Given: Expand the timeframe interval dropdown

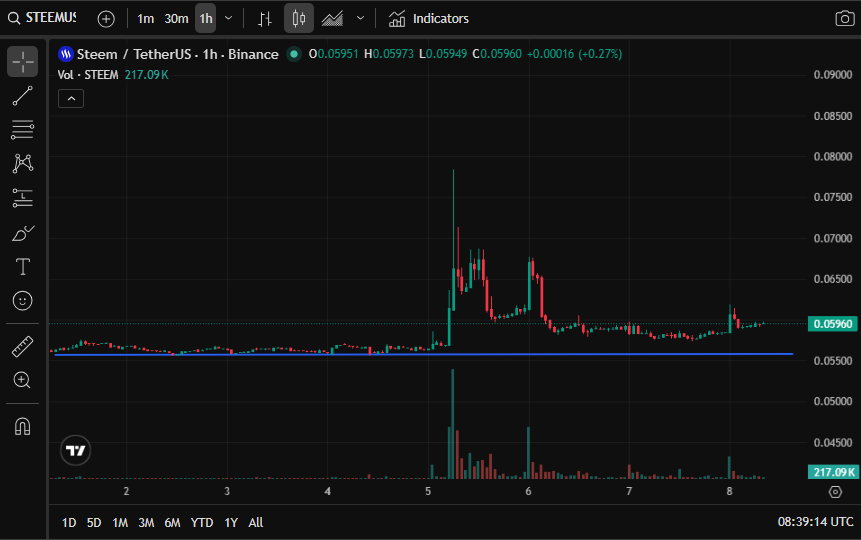Looking at the screenshot, I should pyautogui.click(x=228, y=19).
